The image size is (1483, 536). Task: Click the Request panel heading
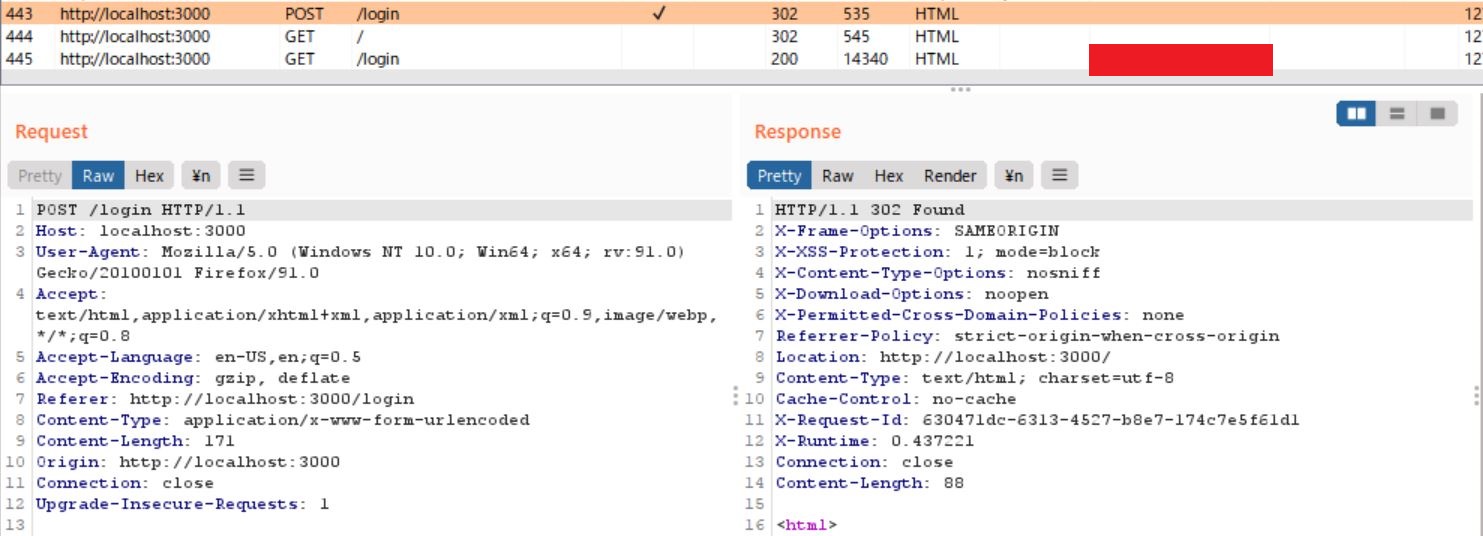coord(52,132)
